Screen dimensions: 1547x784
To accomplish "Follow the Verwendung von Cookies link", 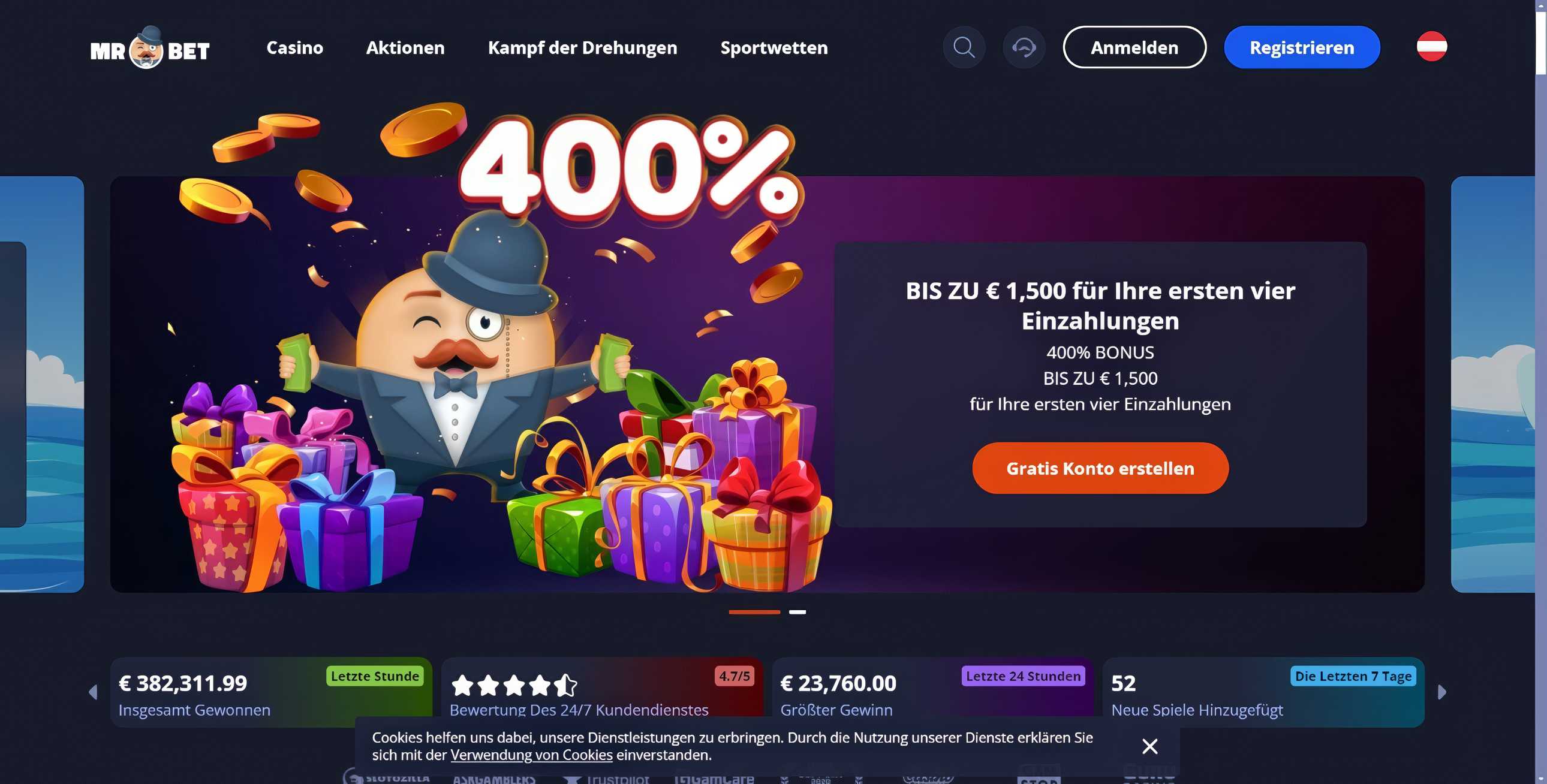I will pyautogui.click(x=531, y=755).
